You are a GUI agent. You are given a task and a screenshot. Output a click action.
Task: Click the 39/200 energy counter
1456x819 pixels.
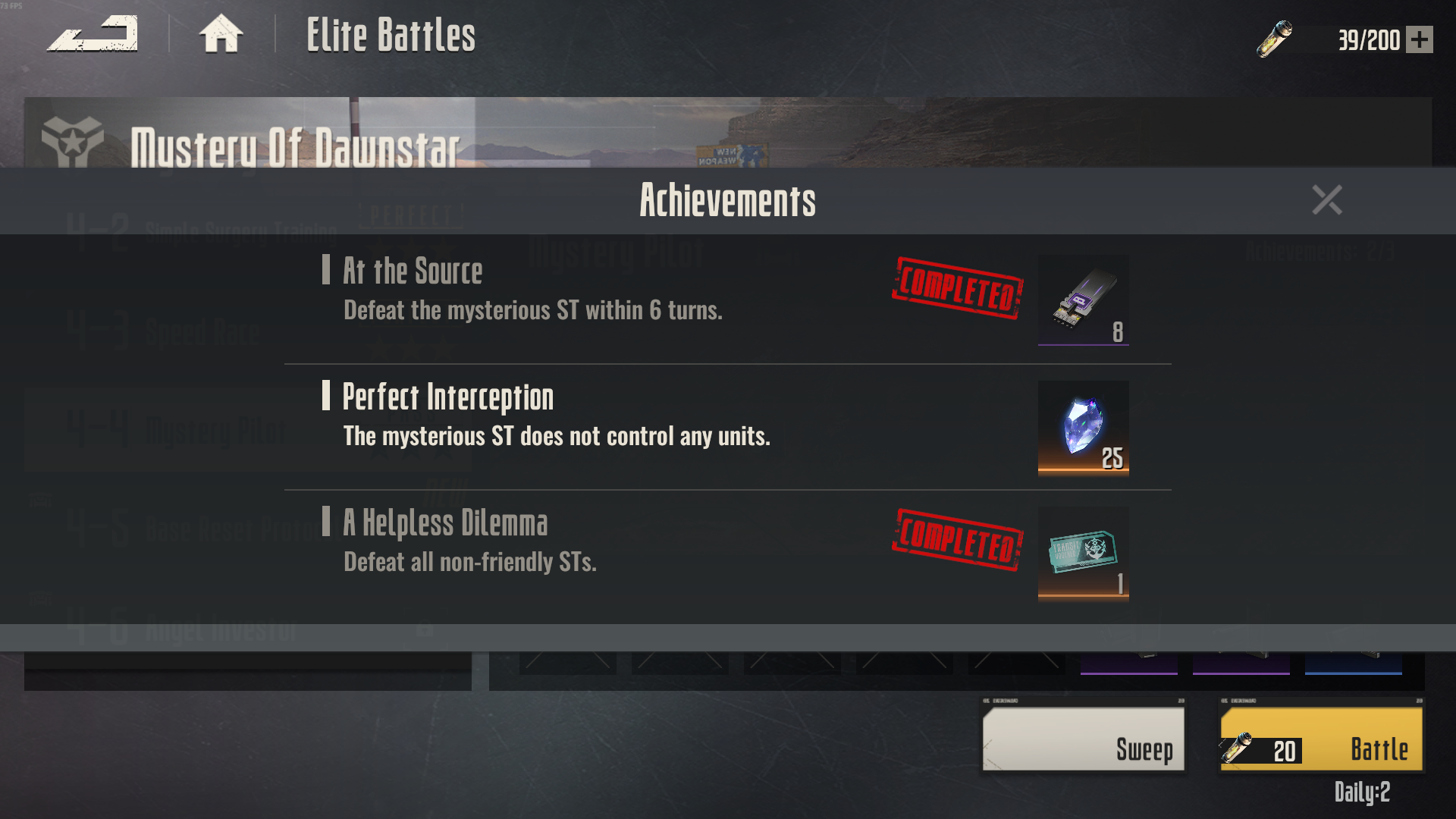pyautogui.click(x=1370, y=39)
